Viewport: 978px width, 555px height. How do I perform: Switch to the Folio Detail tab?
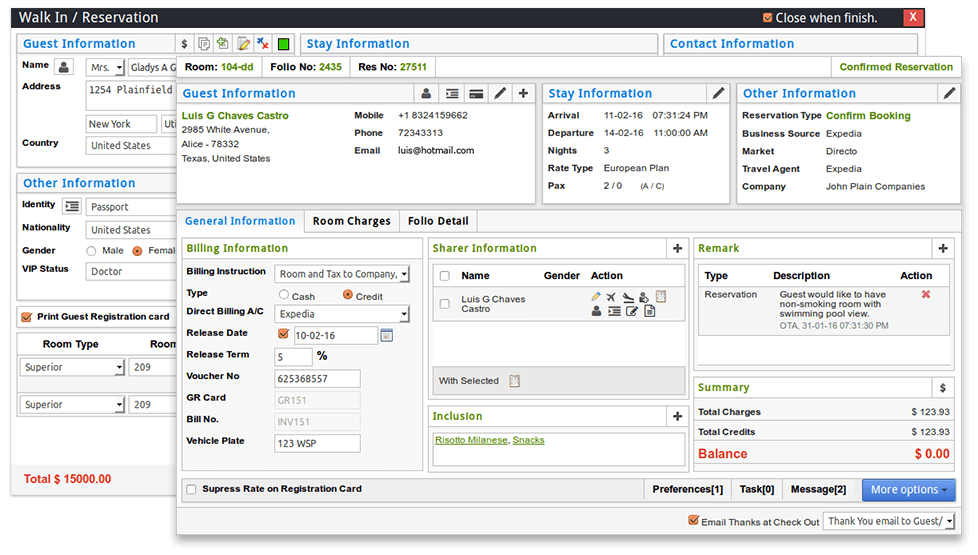[x=438, y=221]
